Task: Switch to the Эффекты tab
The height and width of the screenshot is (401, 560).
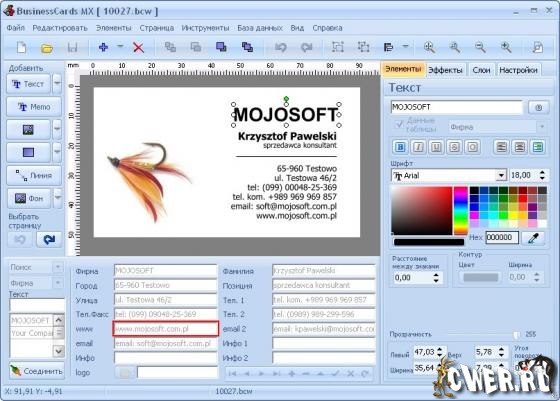Action: [445, 70]
